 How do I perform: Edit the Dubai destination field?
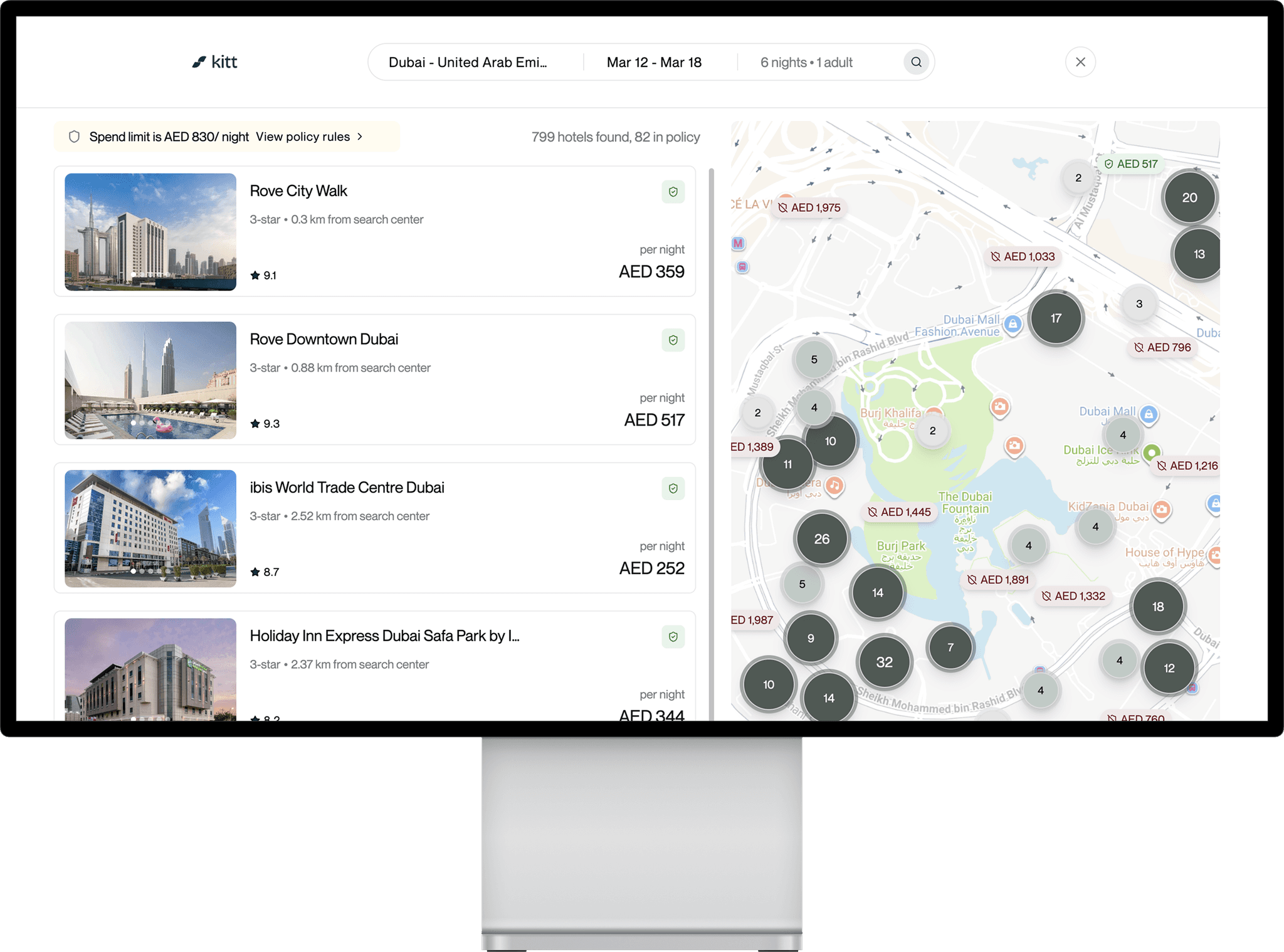[468, 63]
